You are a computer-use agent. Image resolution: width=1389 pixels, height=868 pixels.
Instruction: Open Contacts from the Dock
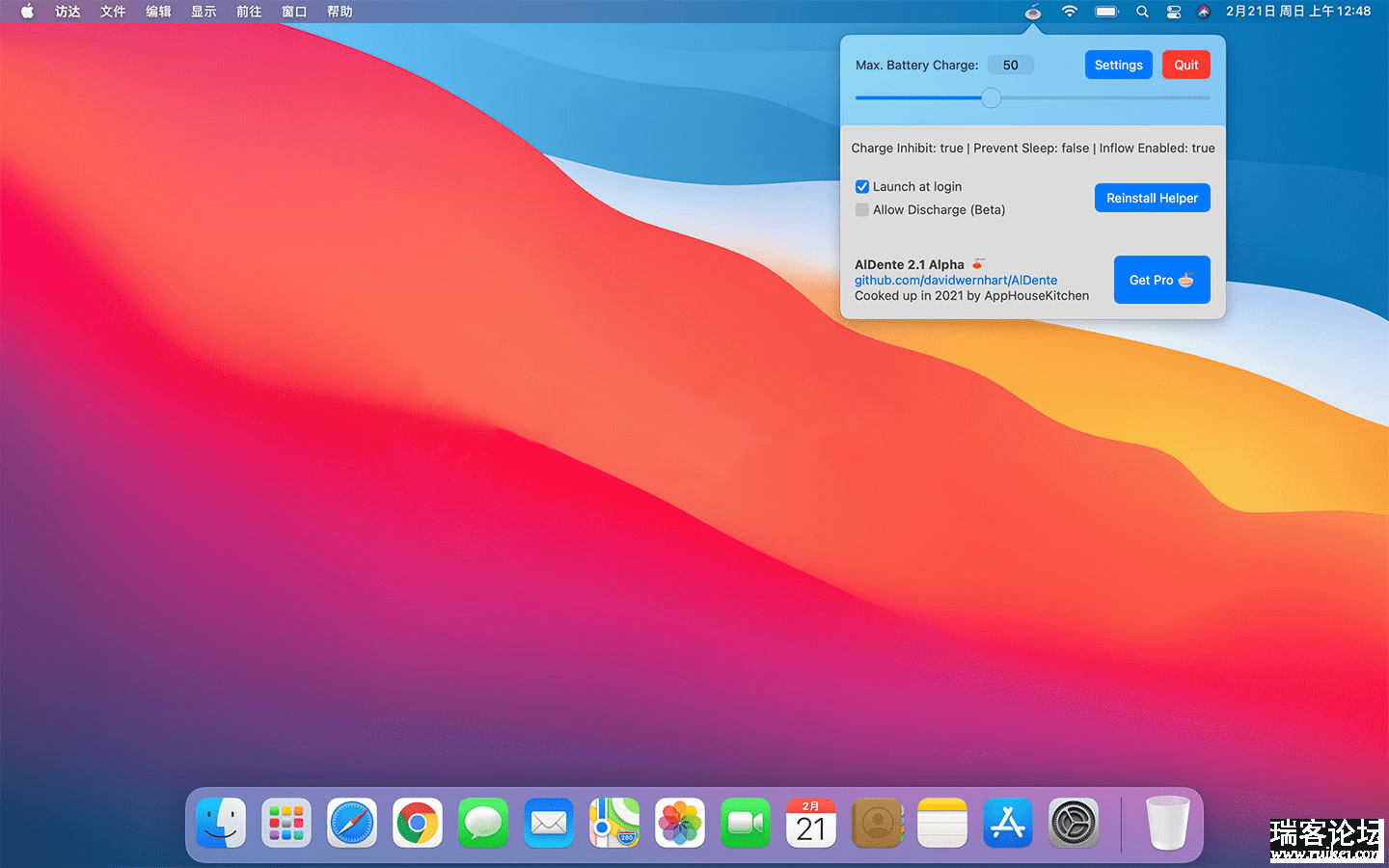pos(877,823)
